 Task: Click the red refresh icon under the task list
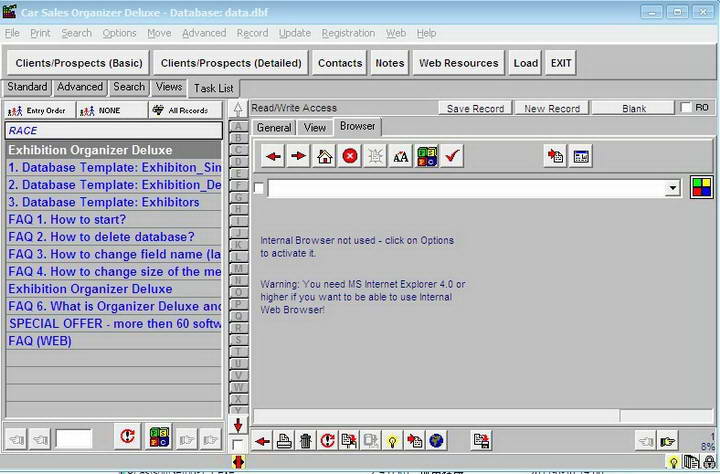click(127, 436)
